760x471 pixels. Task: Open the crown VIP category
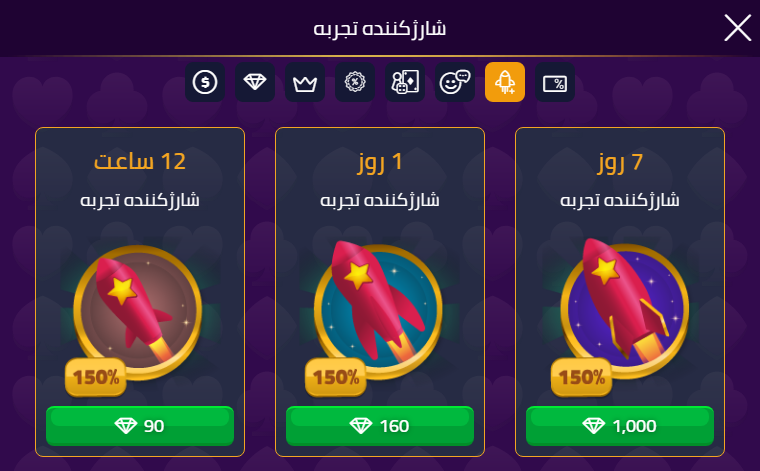305,82
